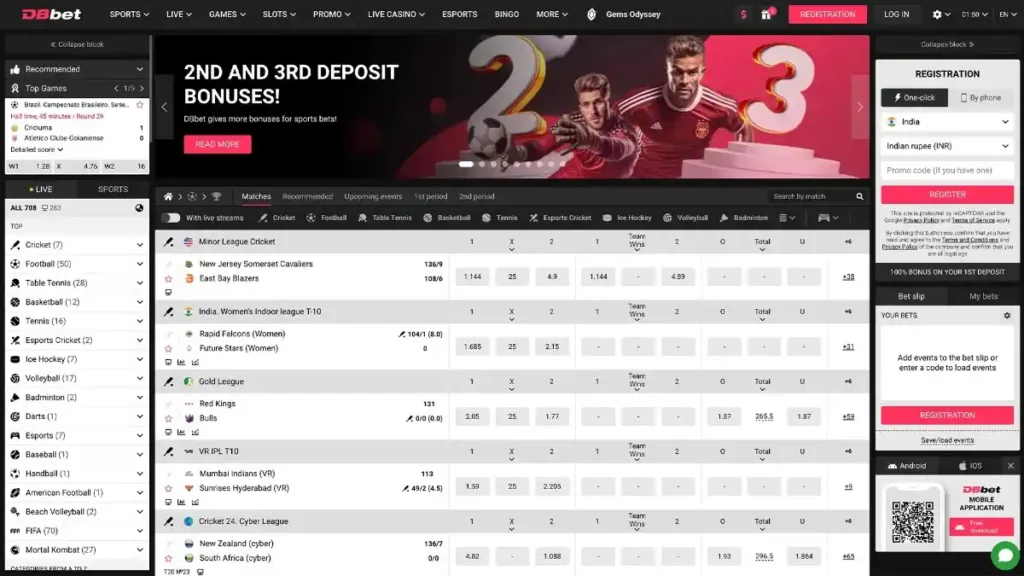
Task: Switch to the Recommended tab
Action: click(307, 196)
